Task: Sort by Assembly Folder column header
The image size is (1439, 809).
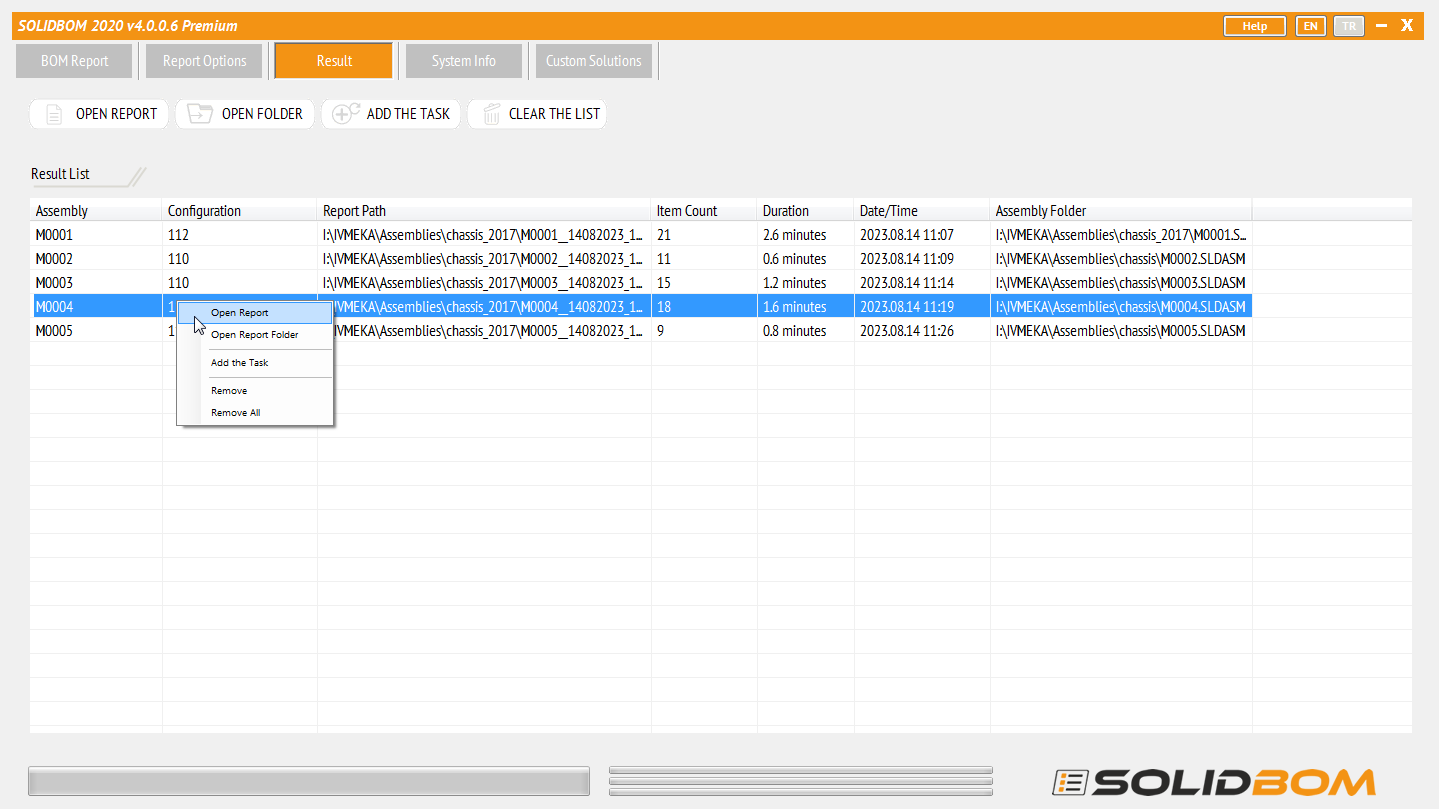Action: 1121,211
